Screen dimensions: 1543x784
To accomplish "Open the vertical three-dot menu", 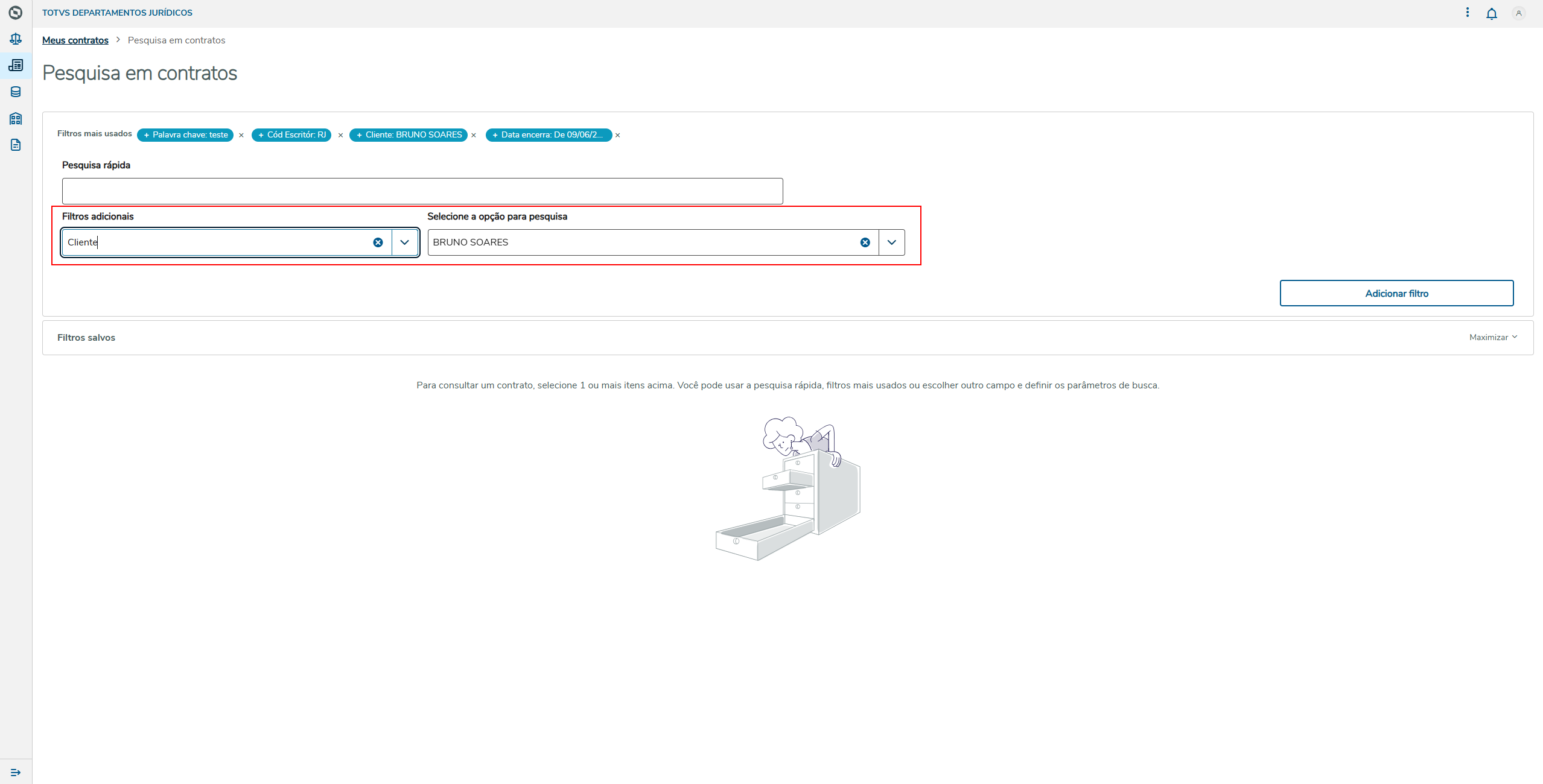I will click(x=1468, y=13).
